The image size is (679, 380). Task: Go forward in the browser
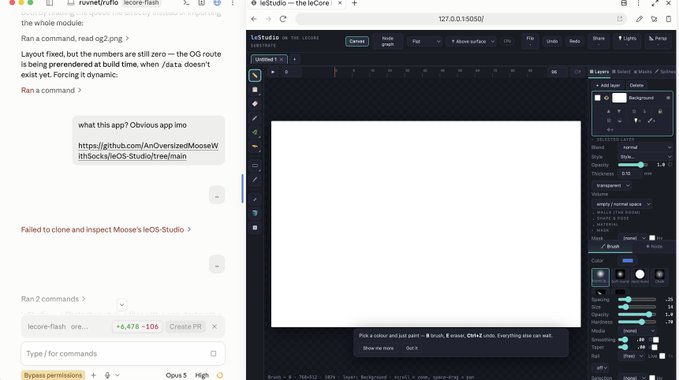pyautogui.click(x=268, y=19)
